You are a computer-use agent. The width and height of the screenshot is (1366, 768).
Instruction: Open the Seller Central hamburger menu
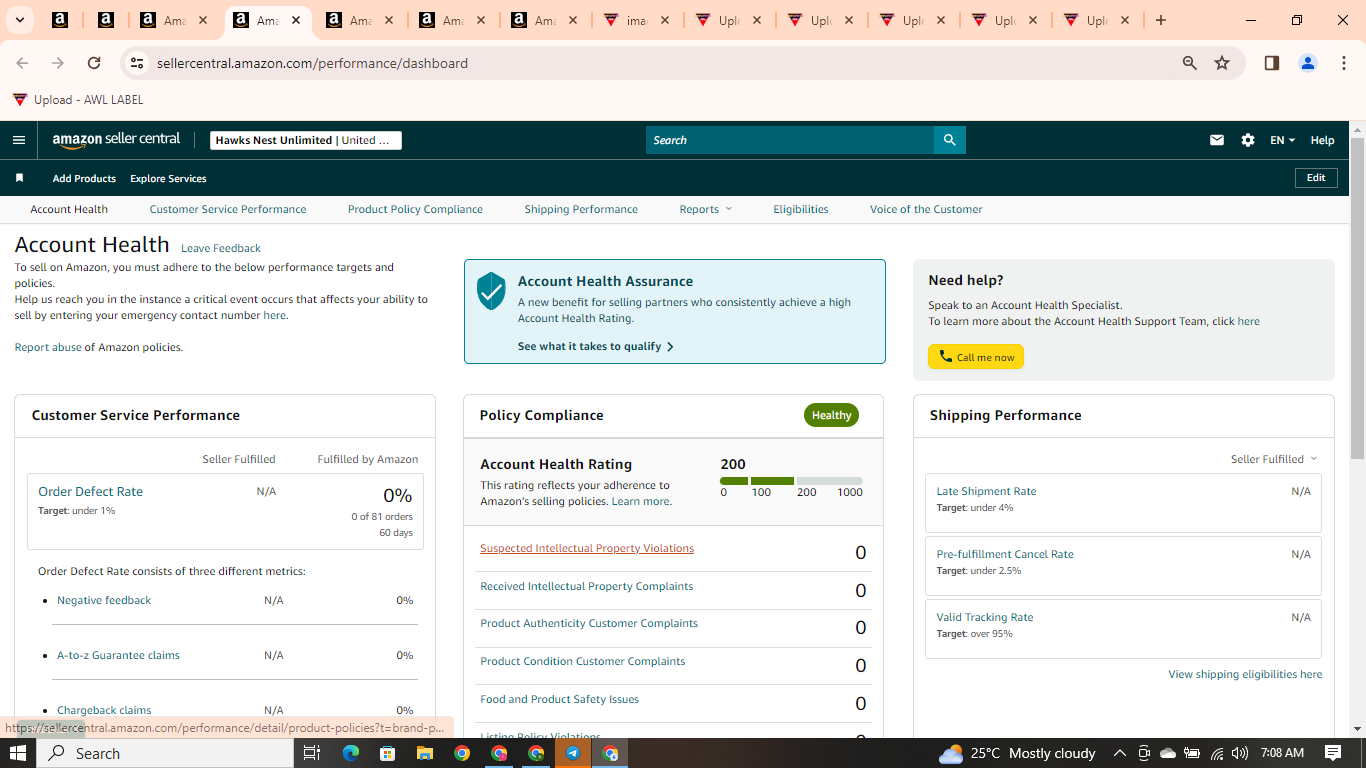pos(19,140)
